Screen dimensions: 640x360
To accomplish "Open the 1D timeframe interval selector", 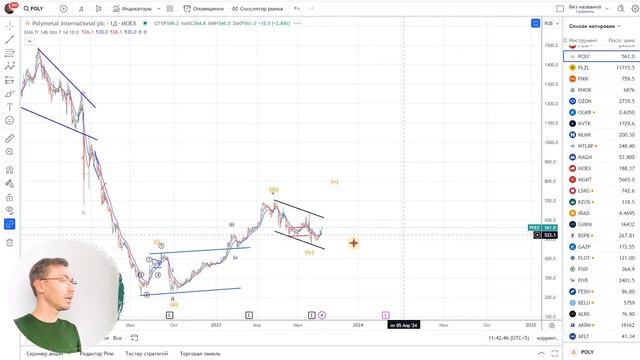I will pyautogui.click(x=81, y=9).
